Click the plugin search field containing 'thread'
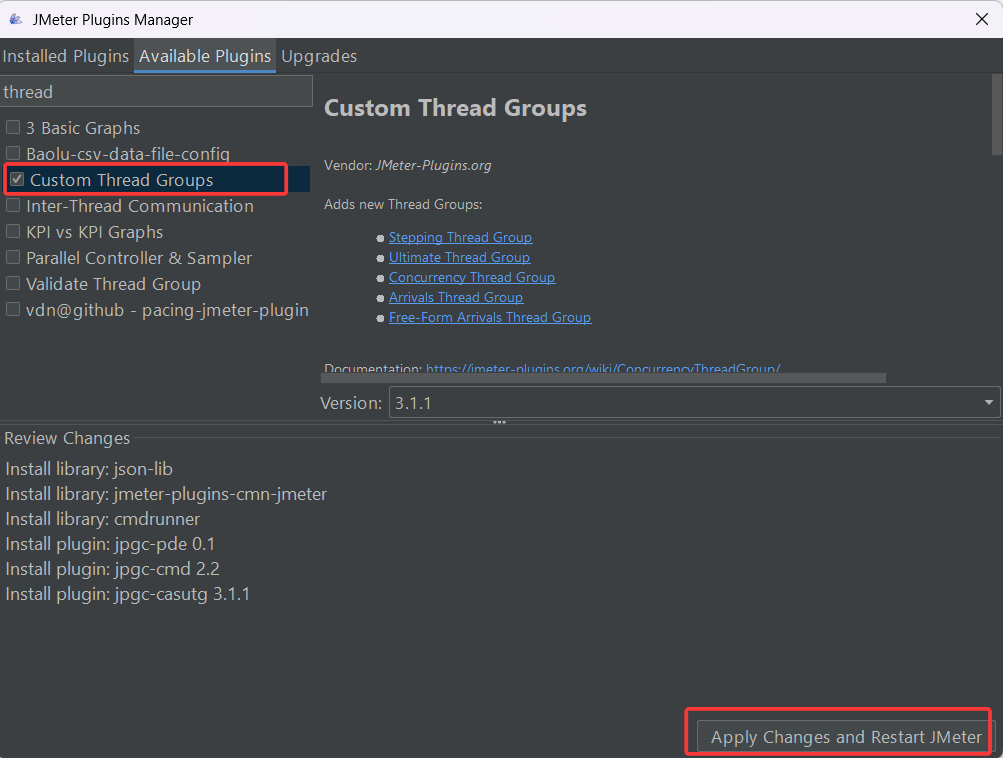The height and width of the screenshot is (758, 1003). tap(156, 91)
